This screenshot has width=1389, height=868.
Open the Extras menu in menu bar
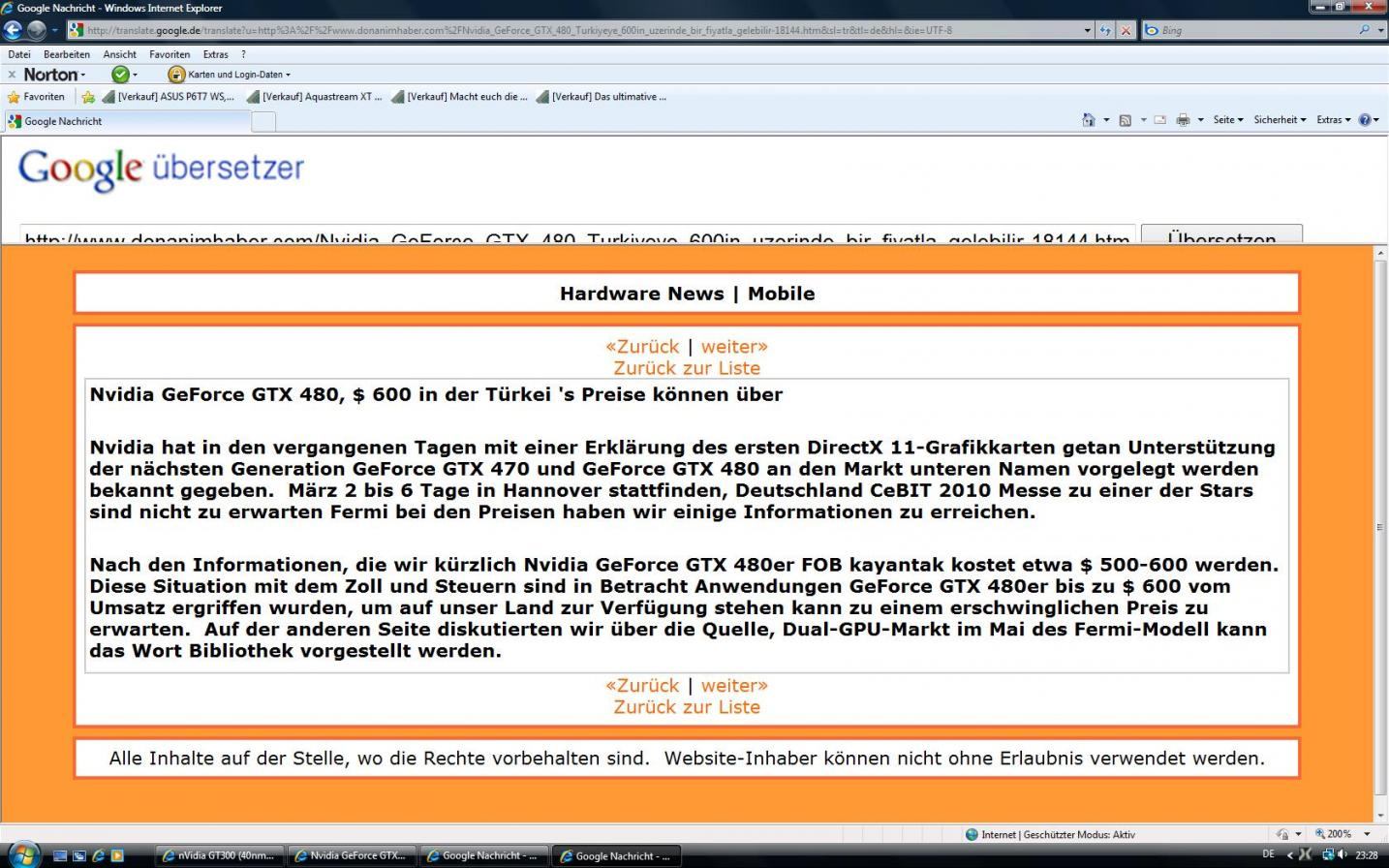click(x=215, y=54)
